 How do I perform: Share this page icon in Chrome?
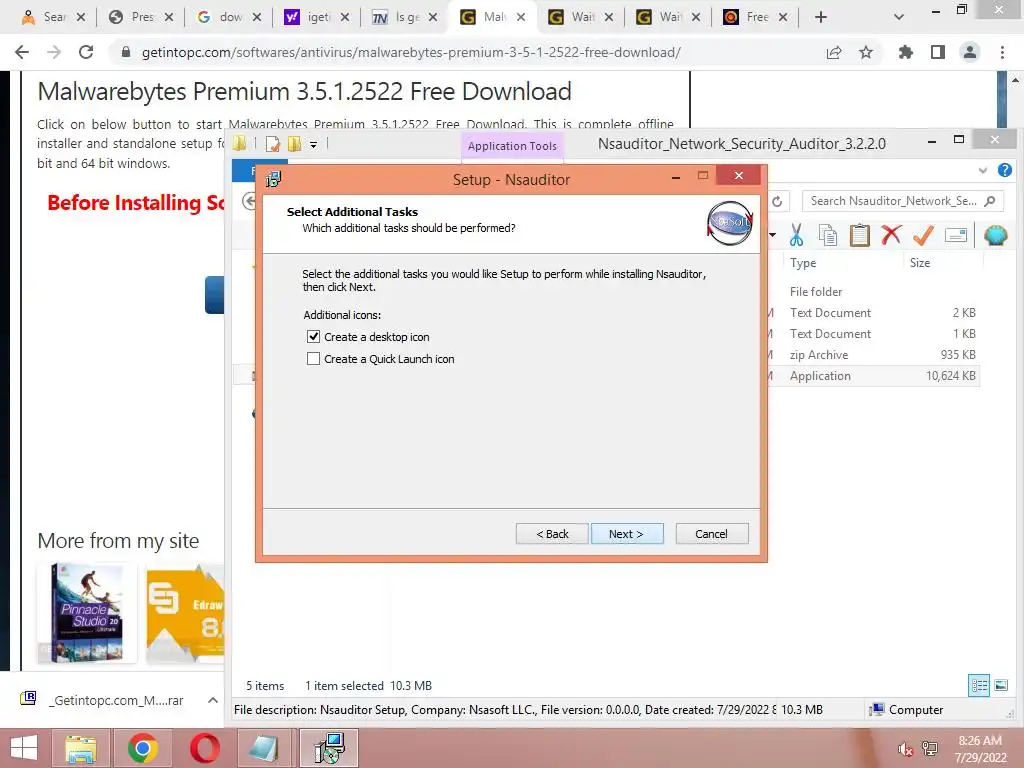(x=834, y=52)
